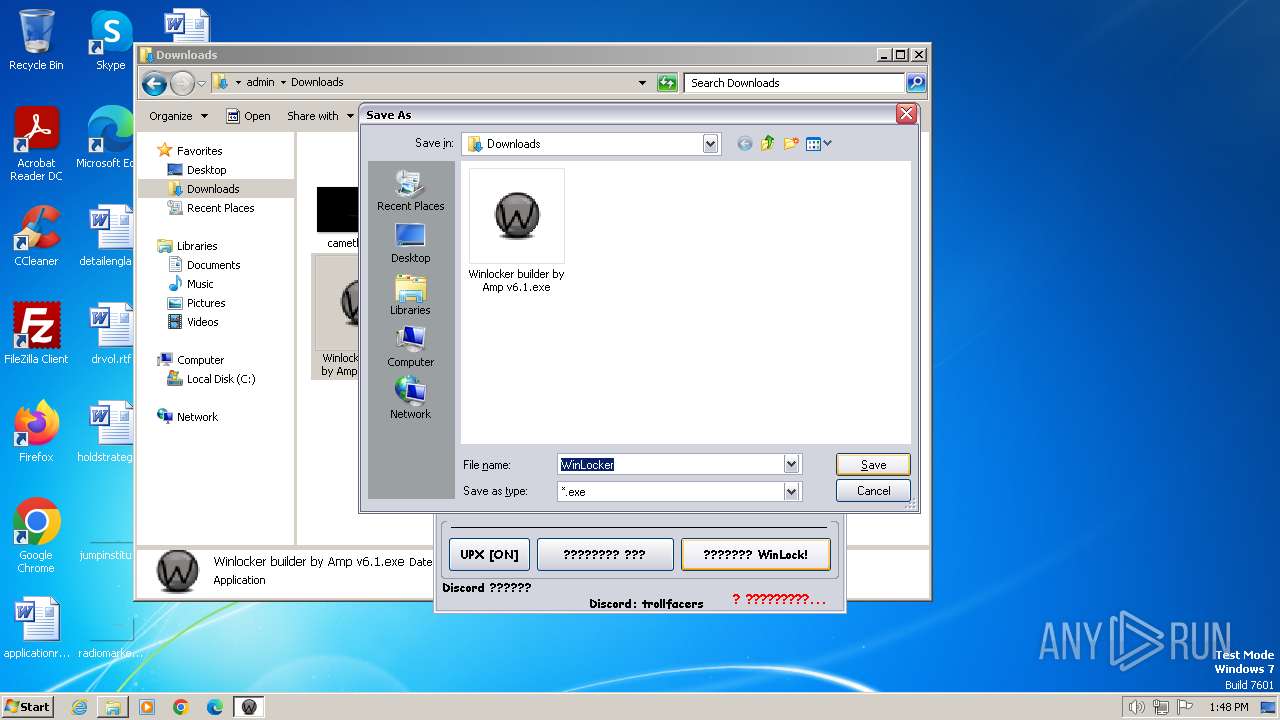Click the Search Downloads field
Viewport: 1280px width, 720px height.
click(x=795, y=83)
